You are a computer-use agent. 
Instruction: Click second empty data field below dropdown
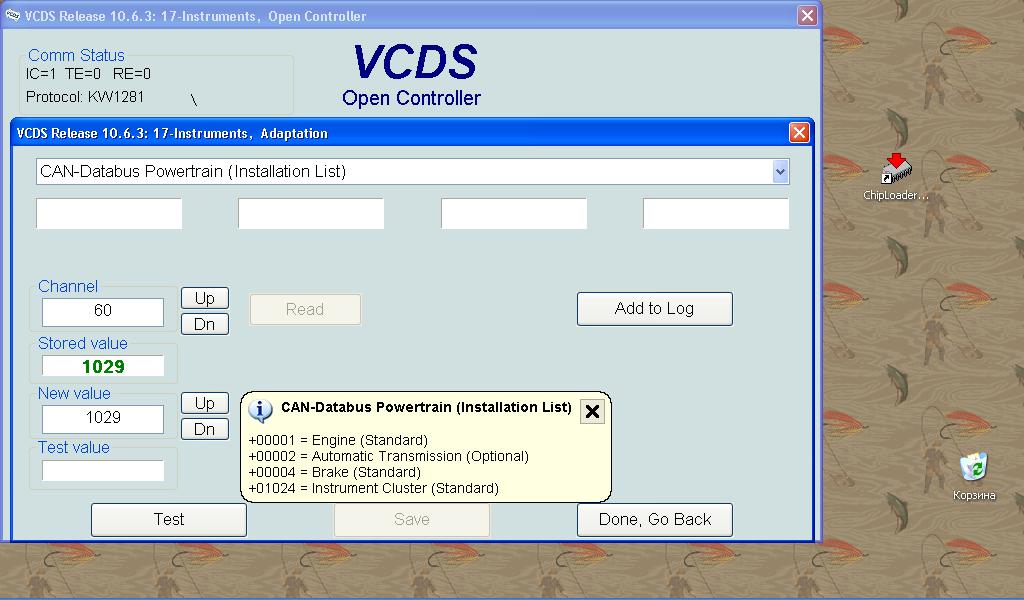pos(311,213)
